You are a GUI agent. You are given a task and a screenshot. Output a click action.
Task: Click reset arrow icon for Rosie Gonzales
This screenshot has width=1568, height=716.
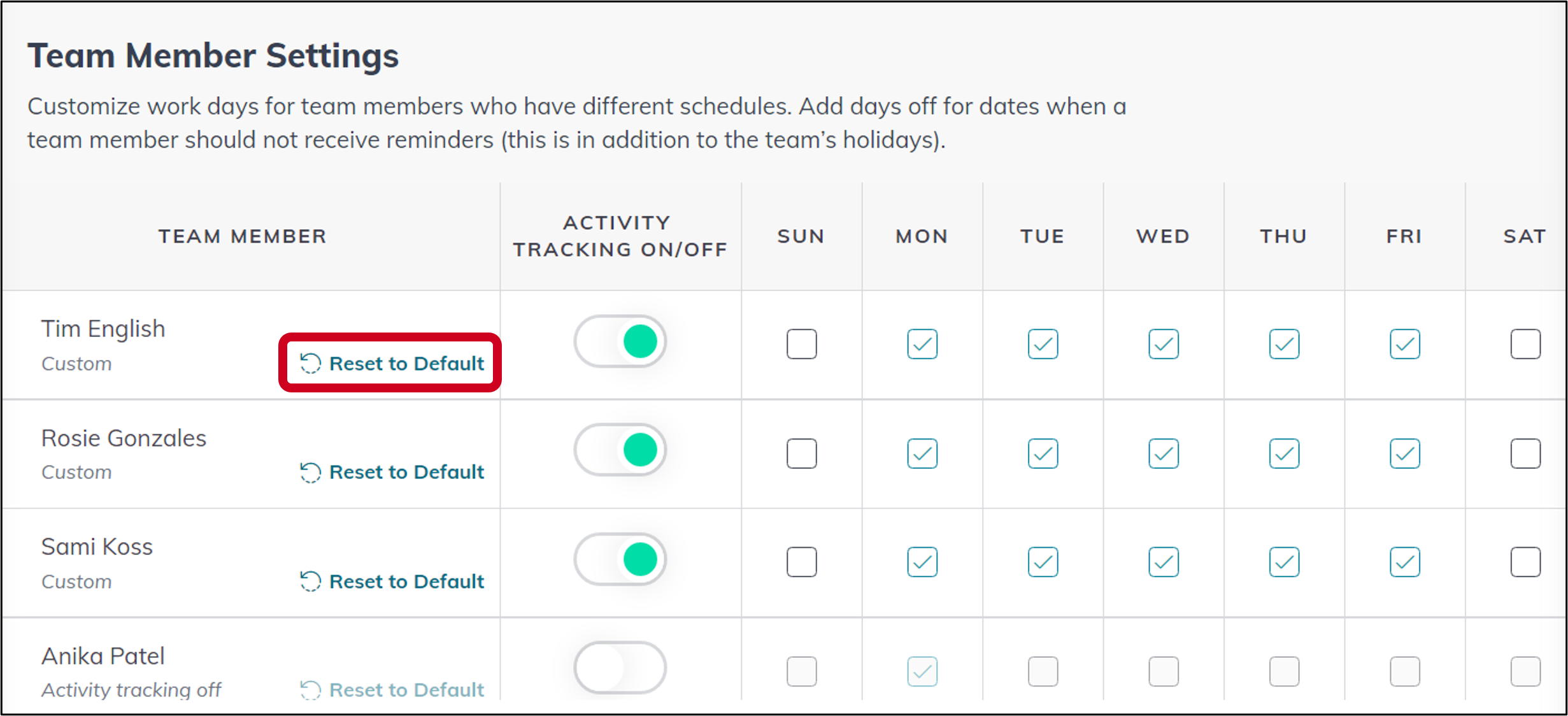(x=310, y=472)
